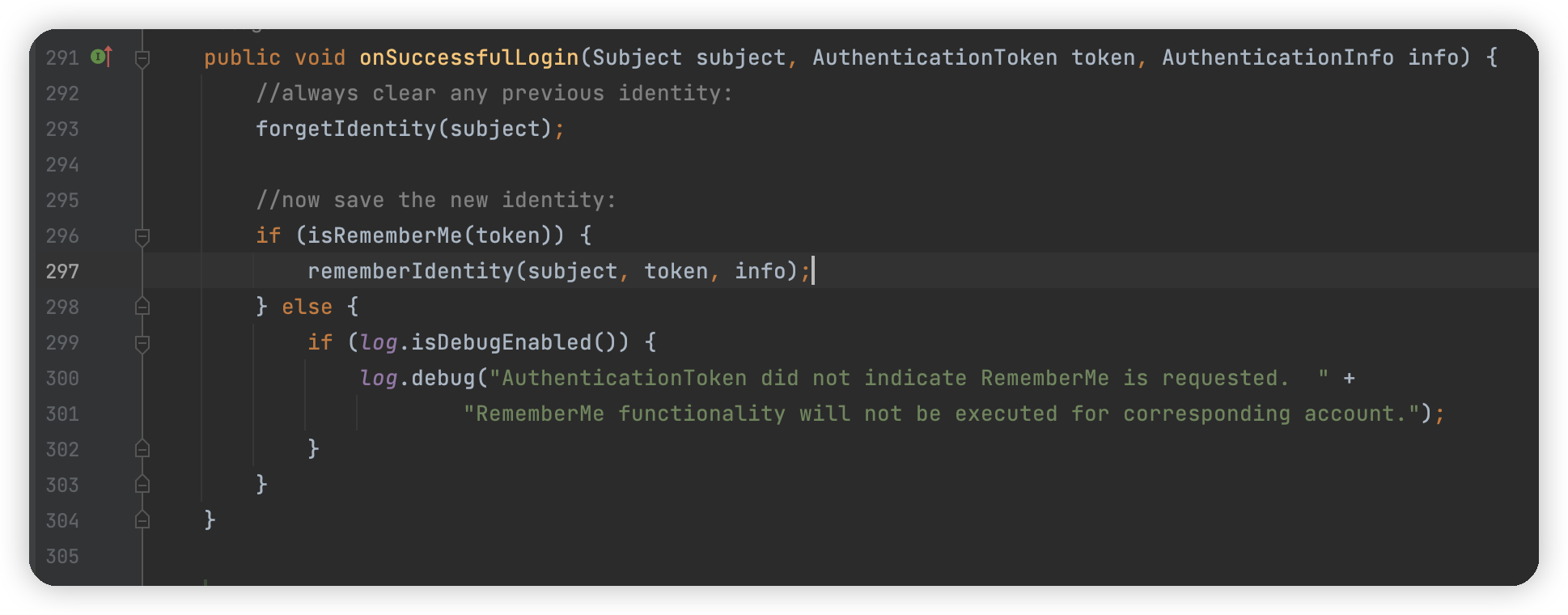Fold the if isRememberMe block at line 296
Screen dimensions: 1568x615
pyautogui.click(x=142, y=236)
